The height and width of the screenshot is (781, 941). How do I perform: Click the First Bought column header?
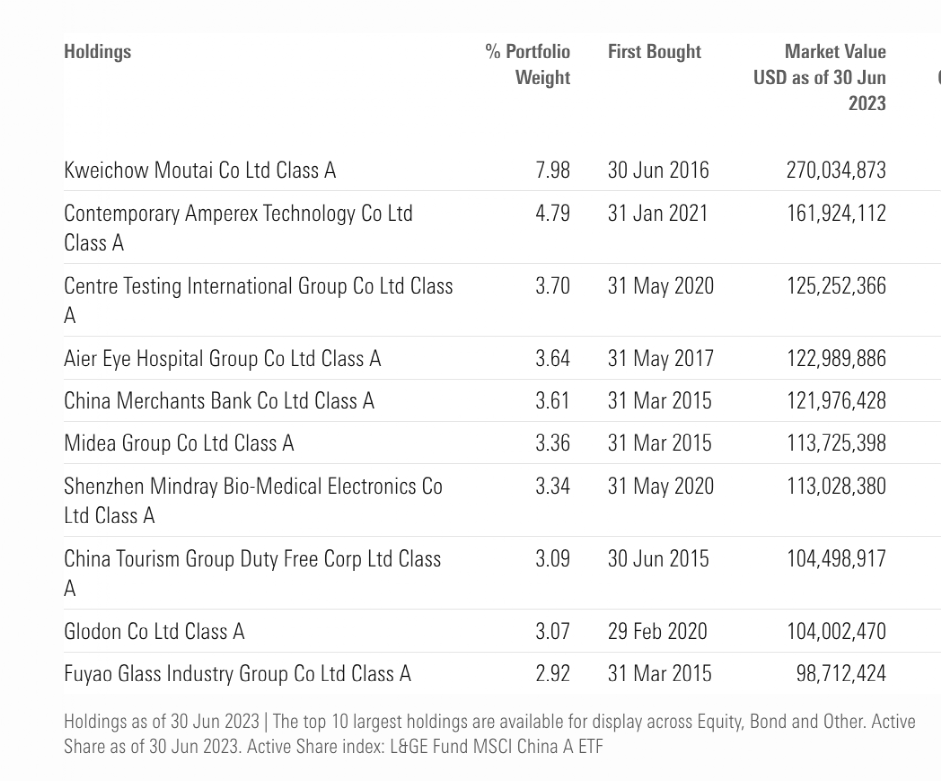(654, 52)
